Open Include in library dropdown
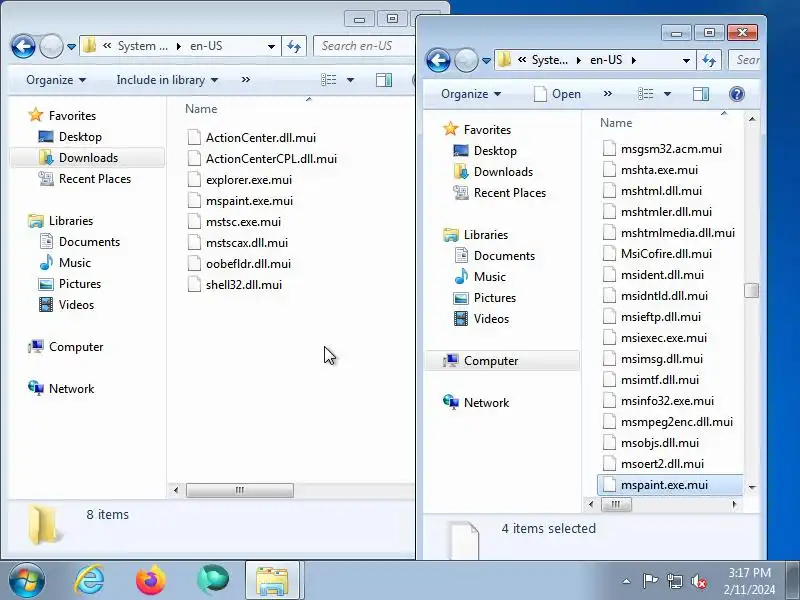Viewport: 800px width, 600px height. tap(167, 80)
